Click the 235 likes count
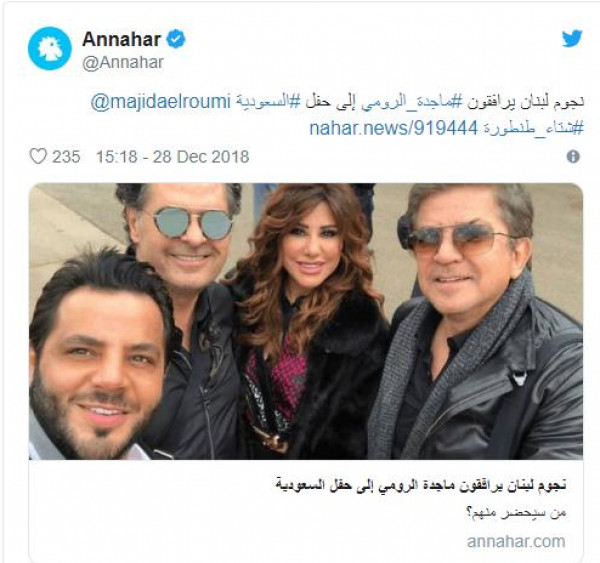The image size is (600, 563). 66,157
